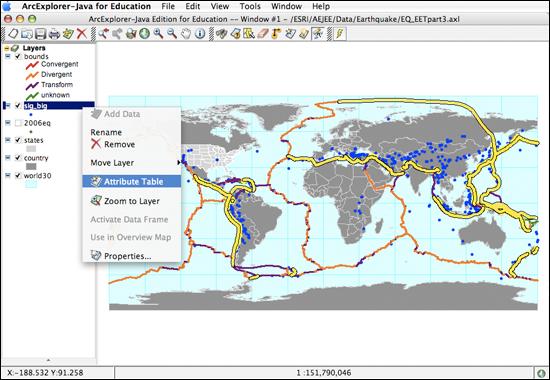Click the Save project floppy disk icon
Screen dimensions: 550x380
pos(40,34)
